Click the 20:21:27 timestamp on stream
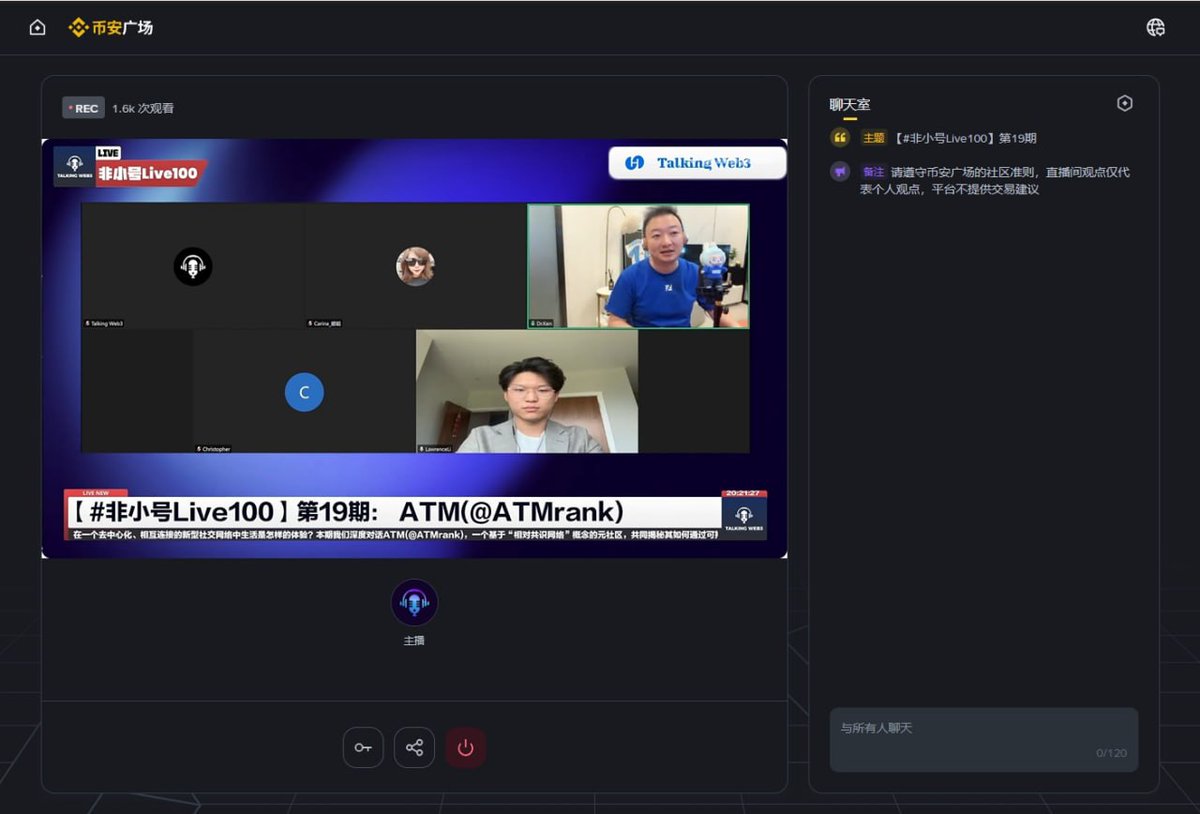1200x814 pixels. pos(744,493)
